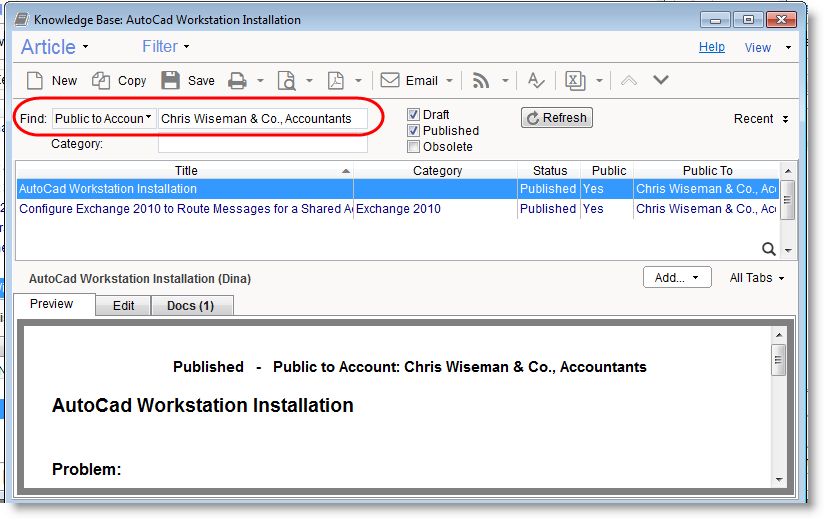This screenshot has width=824, height=519.
Task: Expand the Add... dropdown button
Action: point(676,278)
